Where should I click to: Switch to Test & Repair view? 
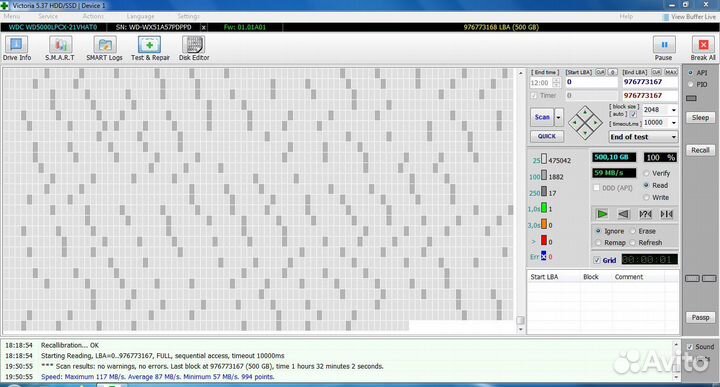150,48
